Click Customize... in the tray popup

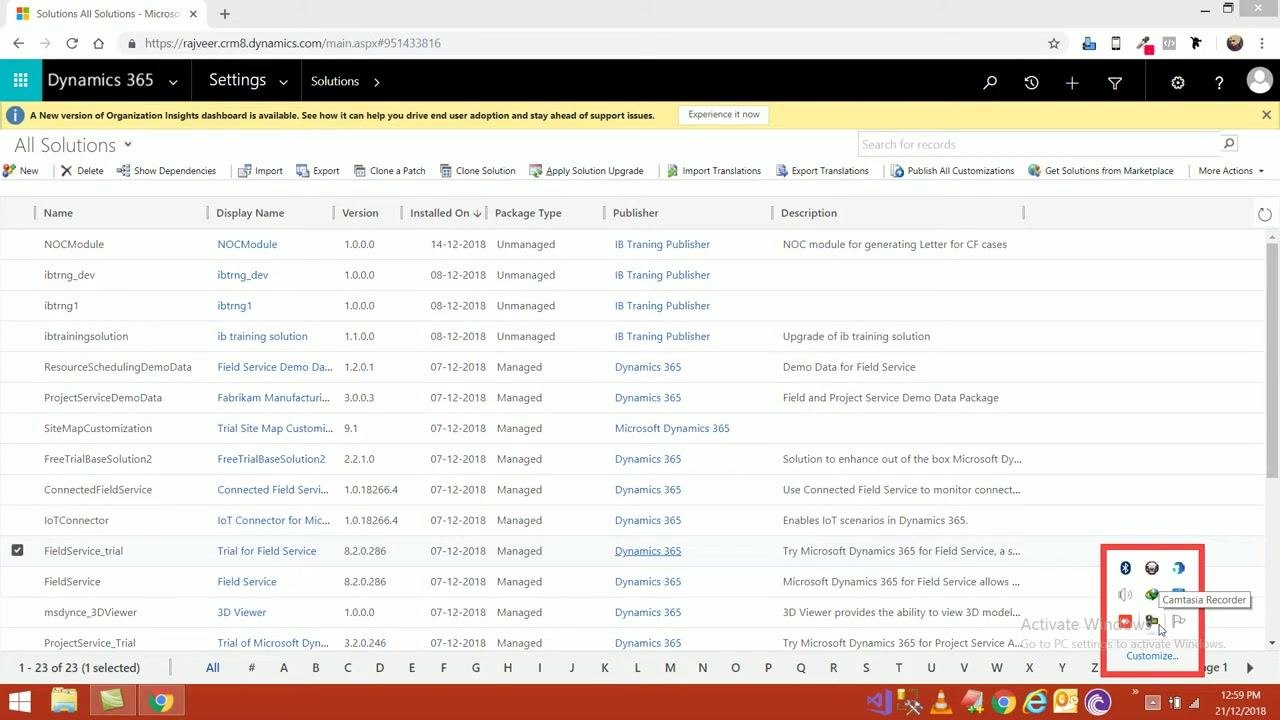pyautogui.click(x=1152, y=656)
